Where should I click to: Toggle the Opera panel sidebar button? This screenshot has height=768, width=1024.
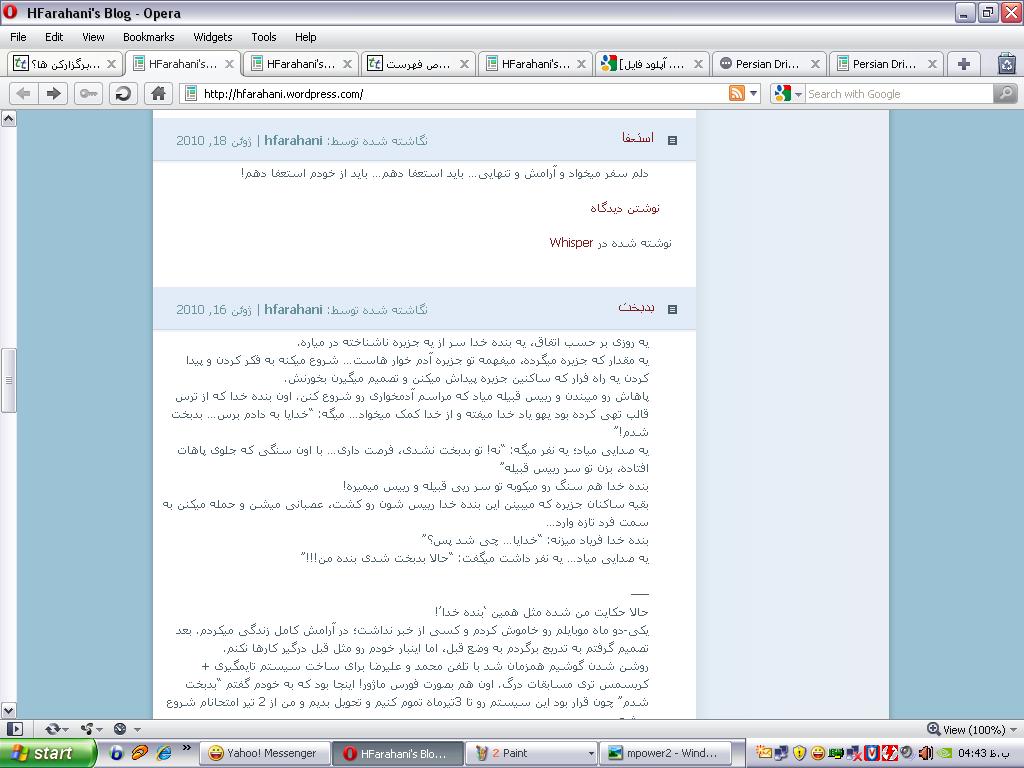point(14,729)
